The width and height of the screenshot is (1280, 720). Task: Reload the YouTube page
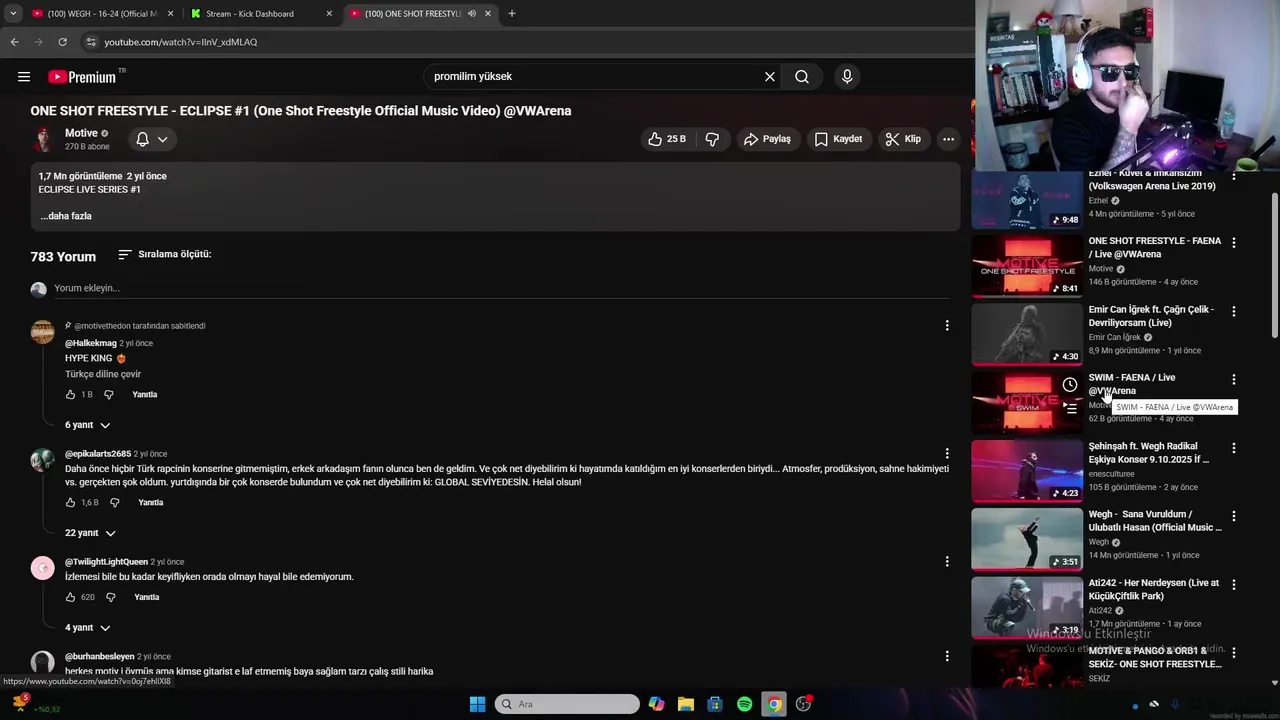(62, 42)
